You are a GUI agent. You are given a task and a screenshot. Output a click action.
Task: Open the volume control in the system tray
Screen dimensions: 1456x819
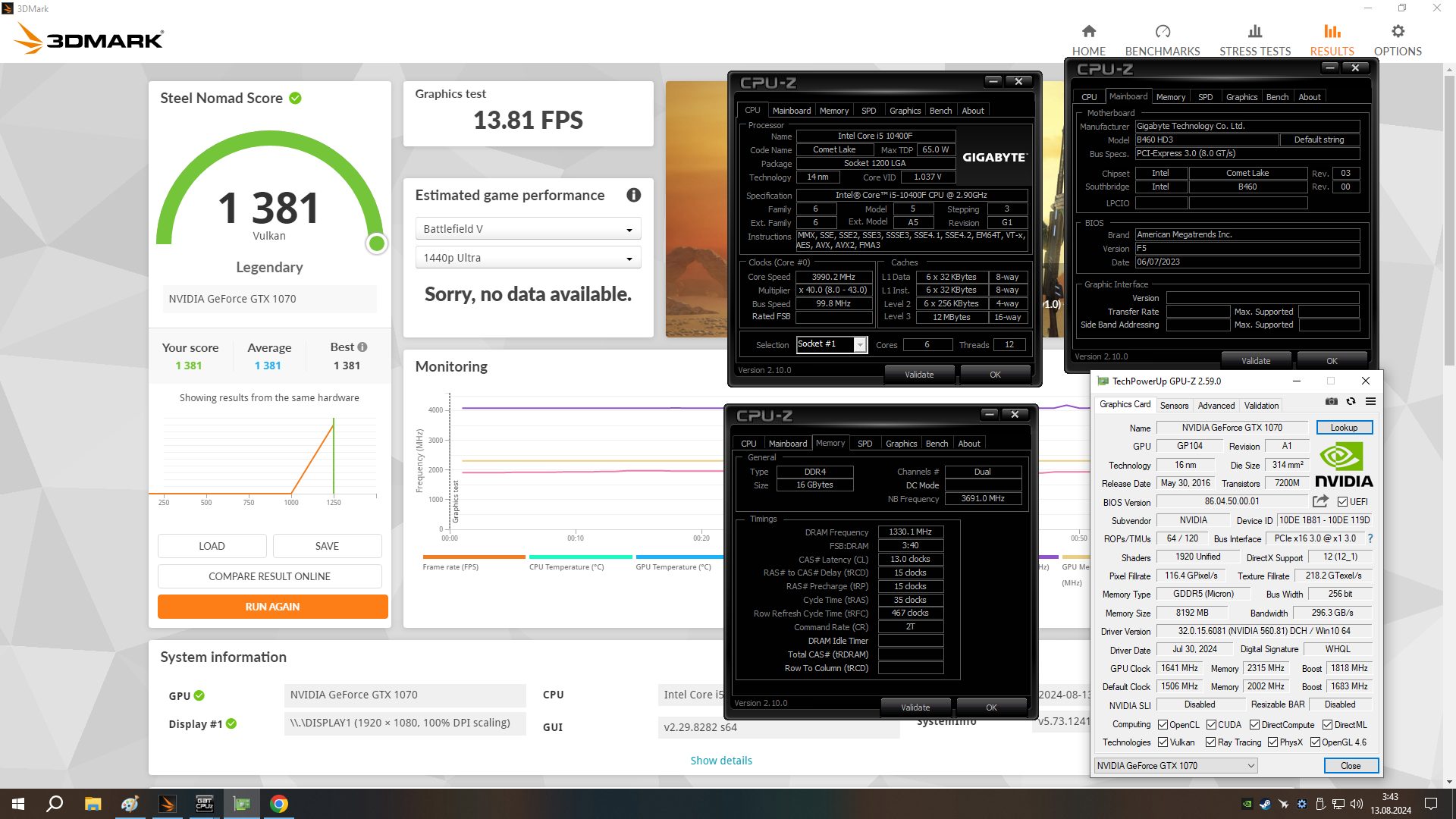pyautogui.click(x=1357, y=804)
